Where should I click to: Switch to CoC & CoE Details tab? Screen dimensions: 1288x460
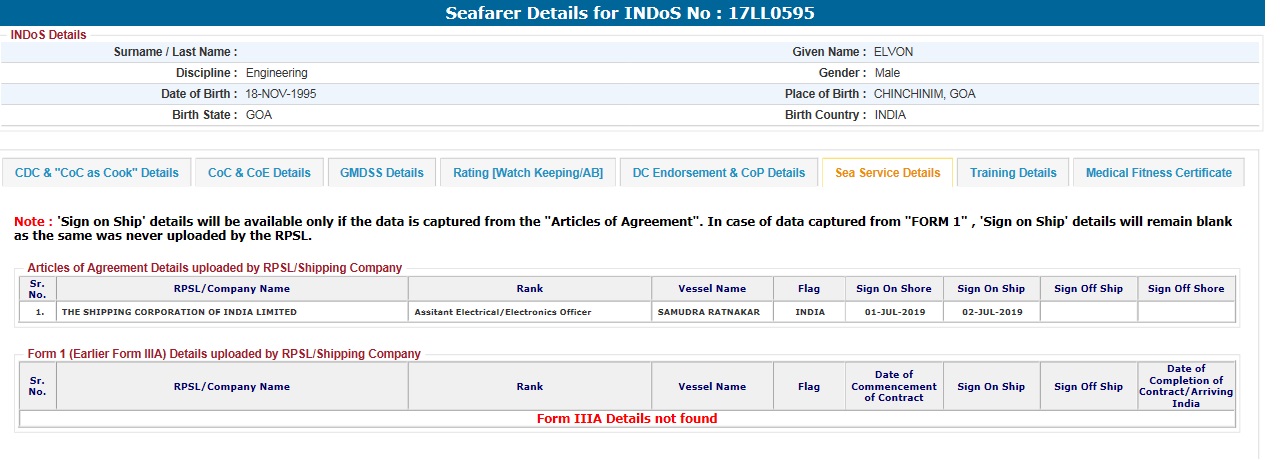[x=259, y=173]
